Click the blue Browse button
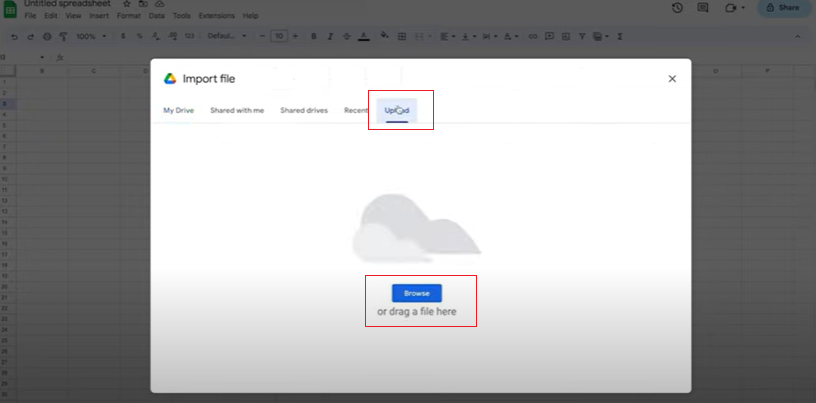 416,293
